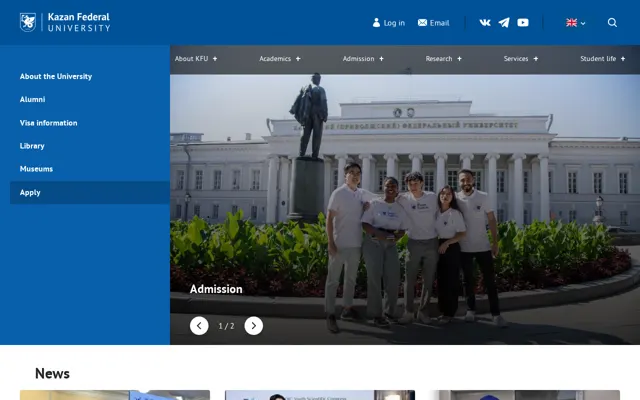Open the first news card thumbnail

click(115, 395)
